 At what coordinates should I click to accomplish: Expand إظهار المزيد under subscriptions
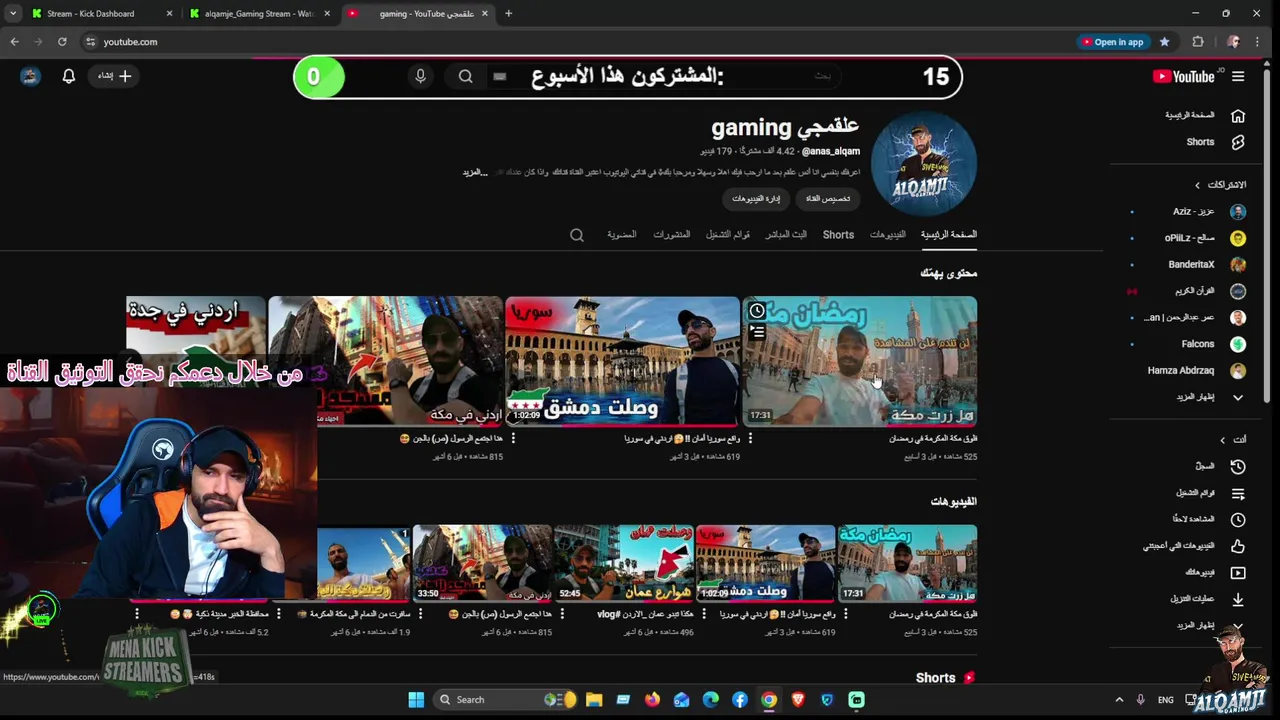1208,397
